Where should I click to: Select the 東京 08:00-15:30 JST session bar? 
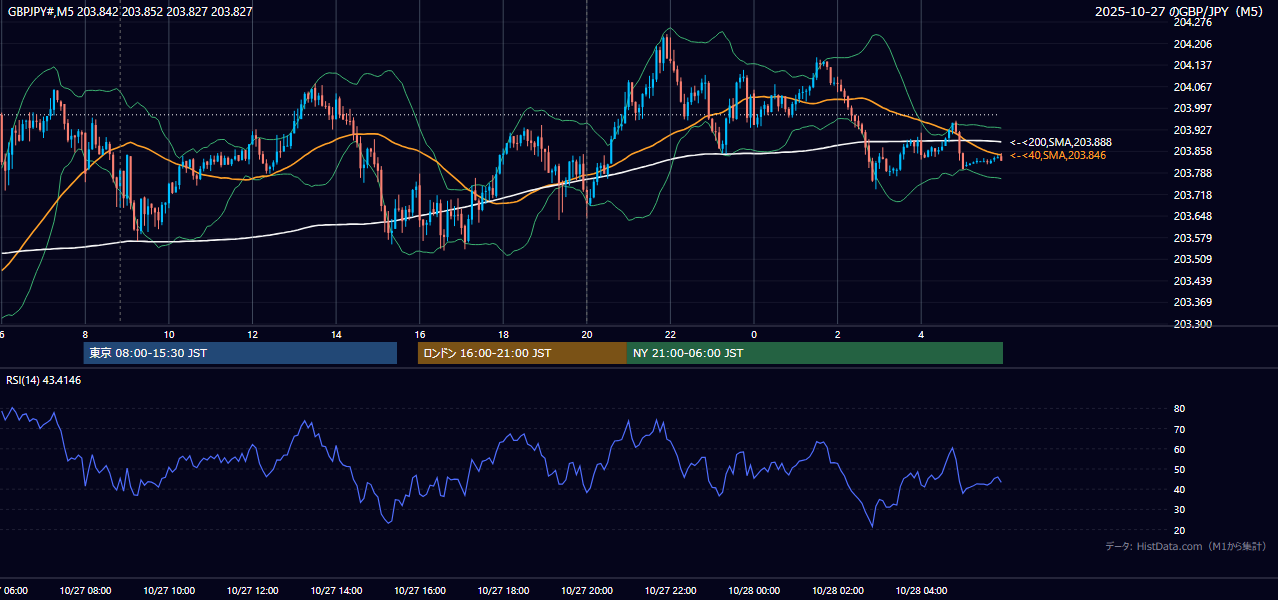[x=240, y=353]
